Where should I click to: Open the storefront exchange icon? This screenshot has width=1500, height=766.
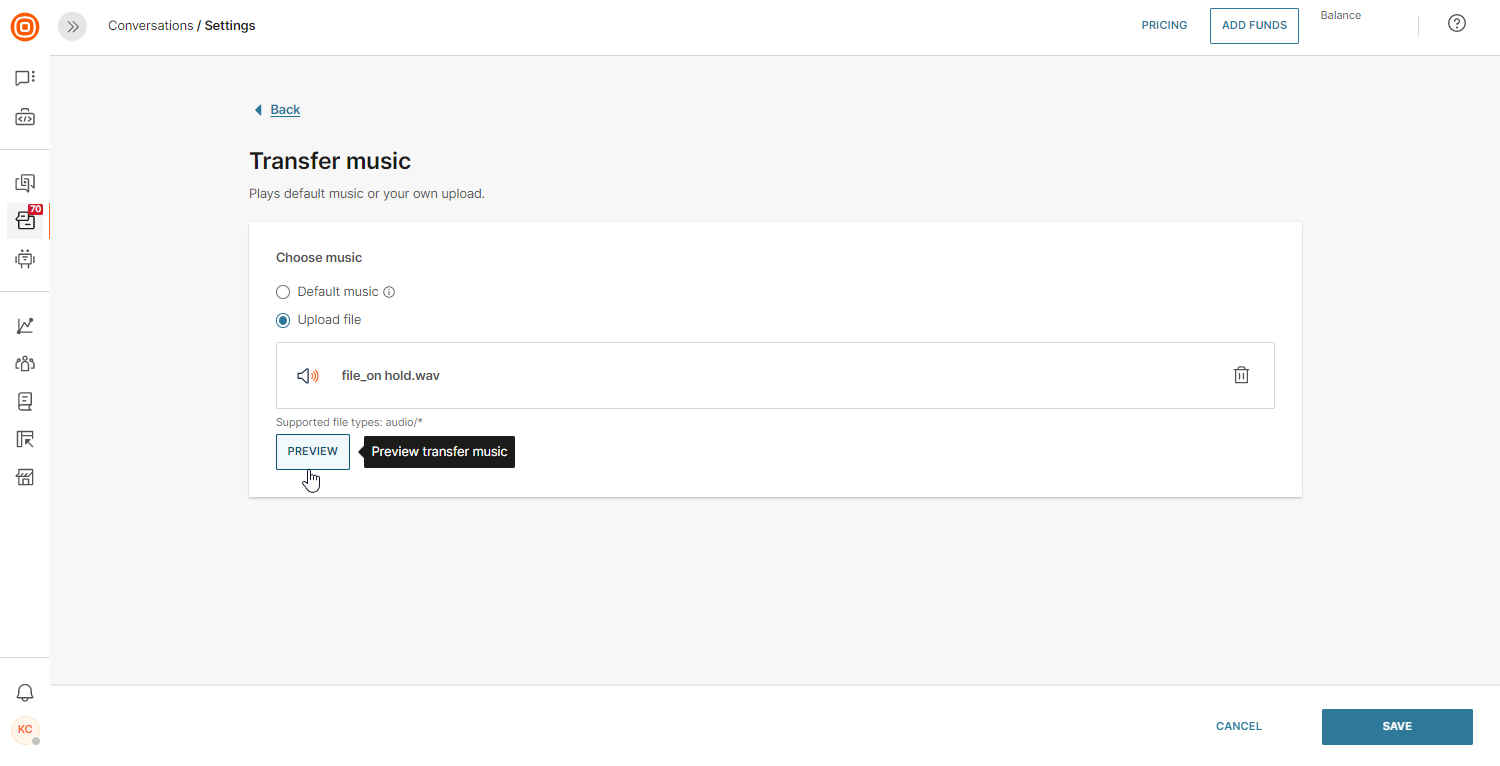[25, 477]
